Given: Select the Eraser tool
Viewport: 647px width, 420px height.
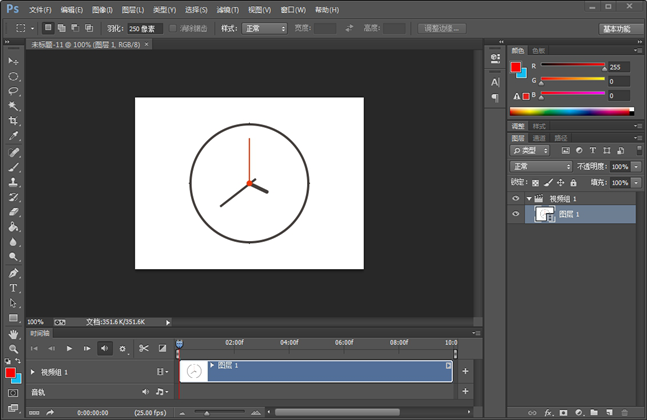Looking at the screenshot, I should (13, 212).
